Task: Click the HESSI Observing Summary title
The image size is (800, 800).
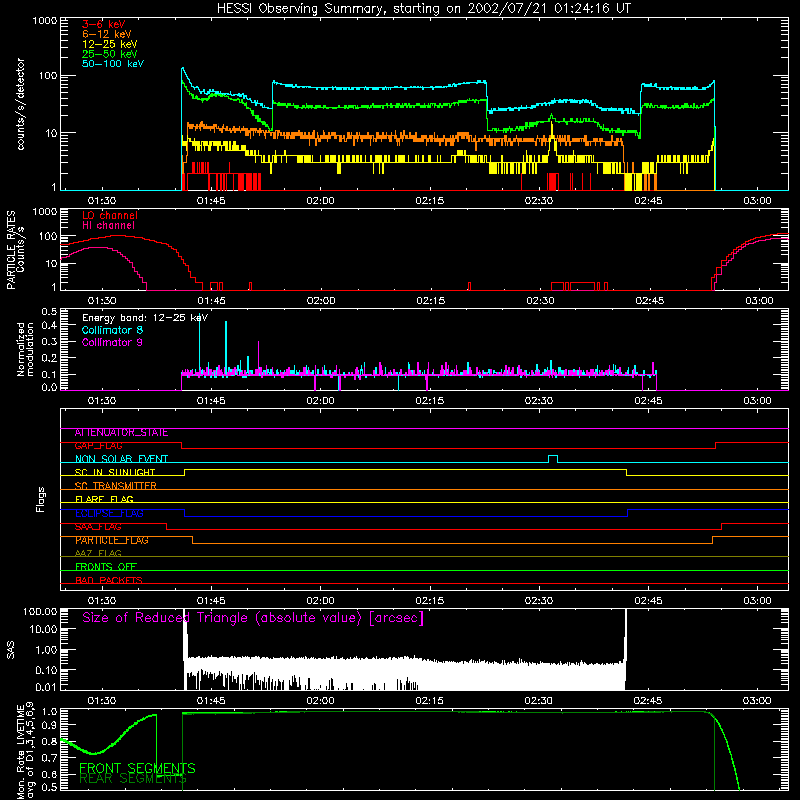Action: (x=423, y=9)
